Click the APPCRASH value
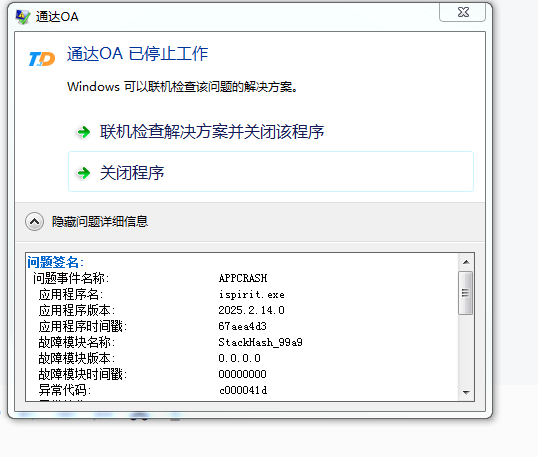The width and height of the screenshot is (538, 457). (x=243, y=278)
